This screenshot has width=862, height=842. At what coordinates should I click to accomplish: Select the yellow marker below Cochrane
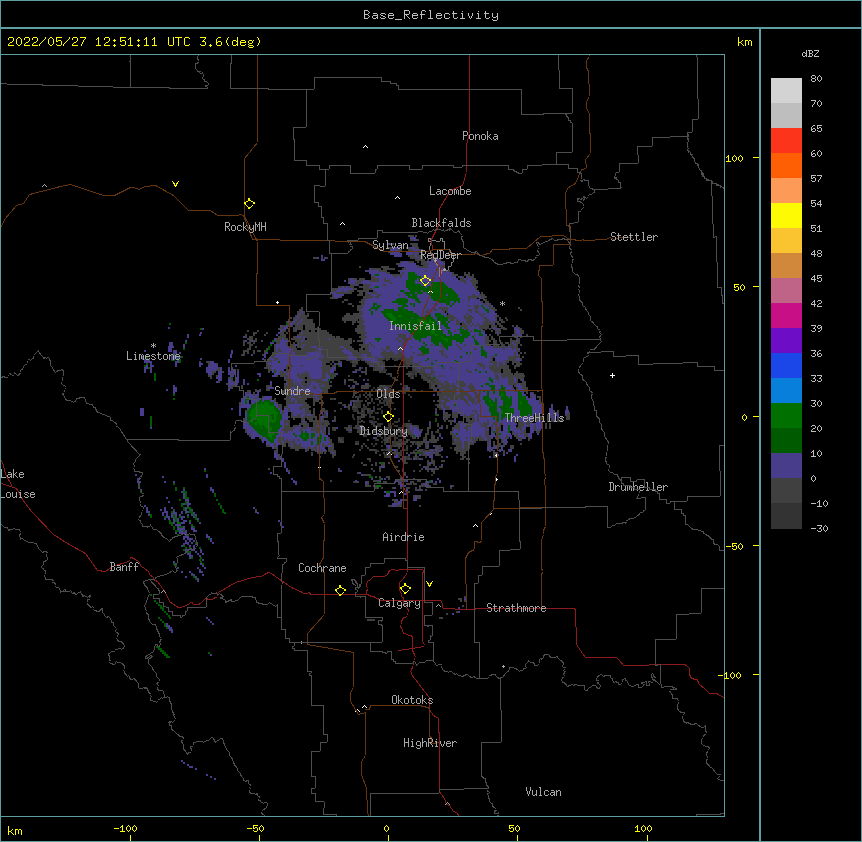(340, 590)
